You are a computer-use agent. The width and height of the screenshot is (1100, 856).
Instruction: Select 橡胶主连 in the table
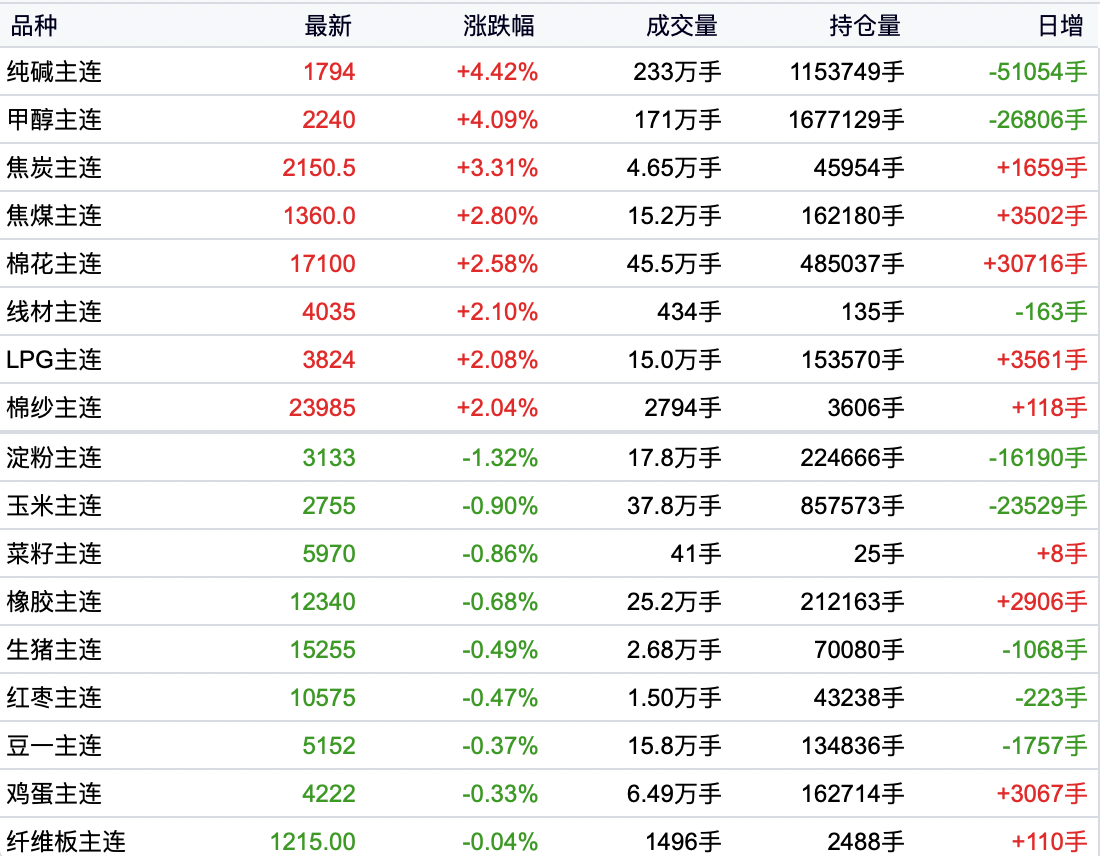[54, 602]
